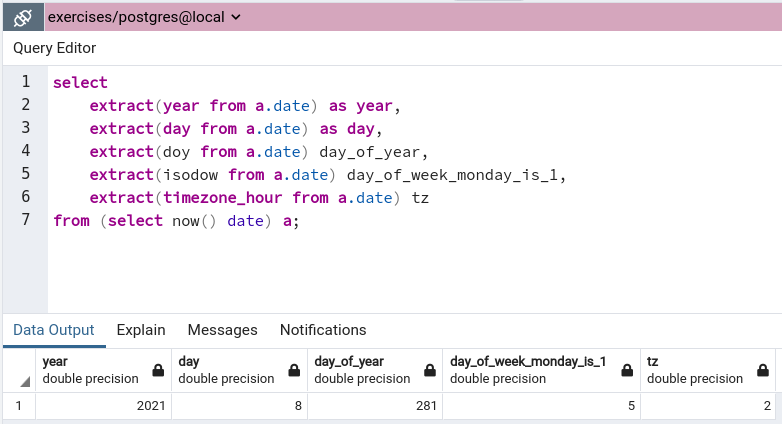Select result row number 1
Viewport: 782px width, 424px height.
[x=19, y=407]
